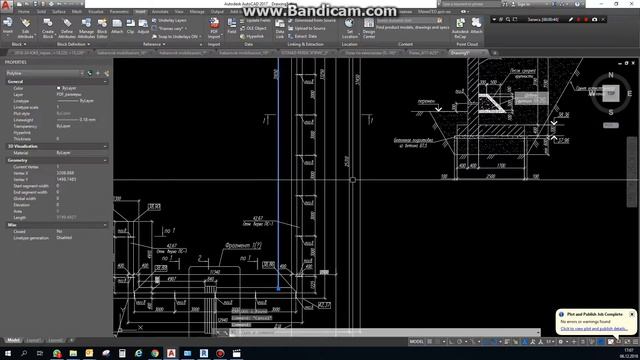Launch Autodesk ReCap

click(x=460, y=28)
